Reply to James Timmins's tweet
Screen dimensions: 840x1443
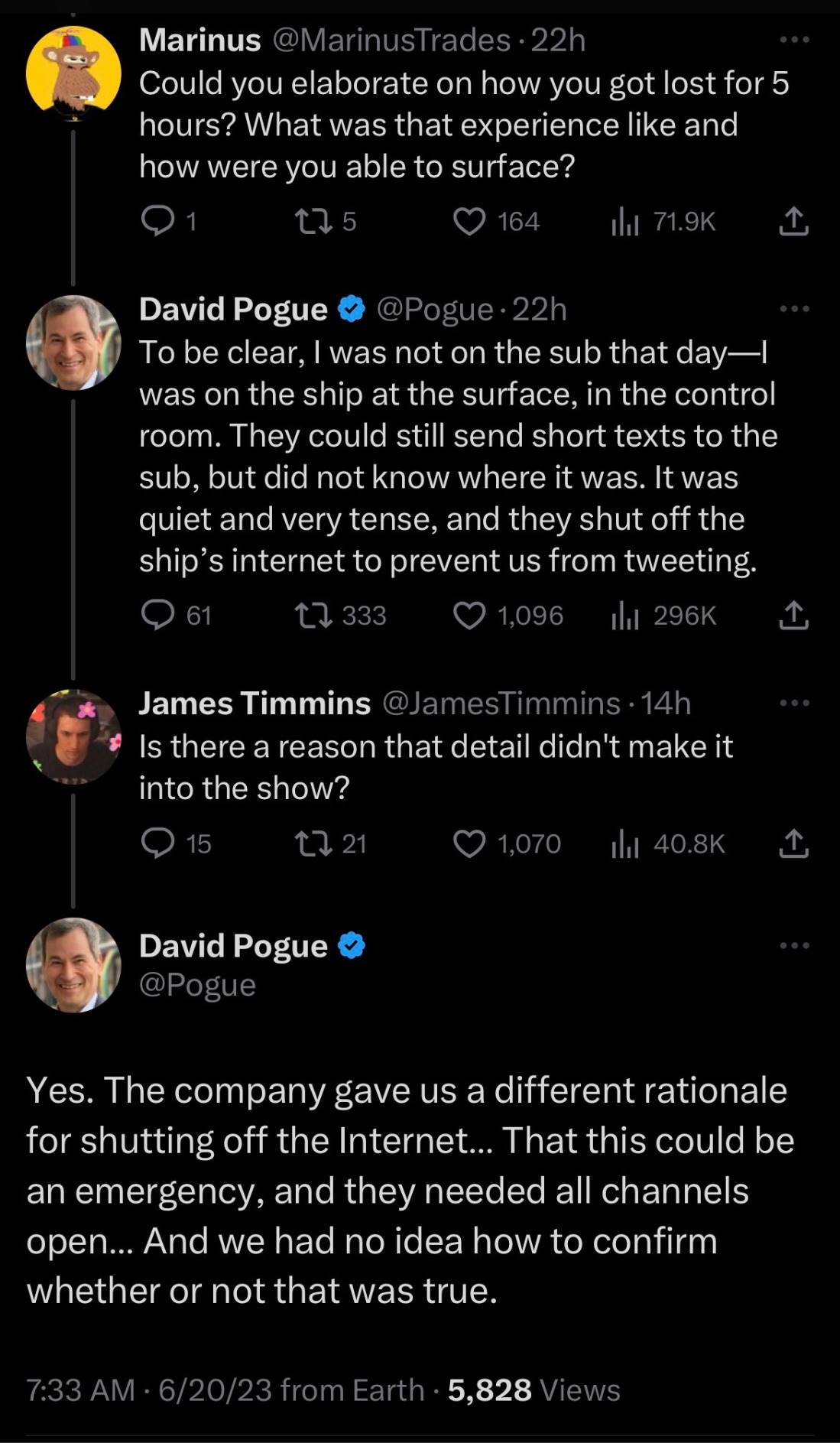(x=158, y=843)
